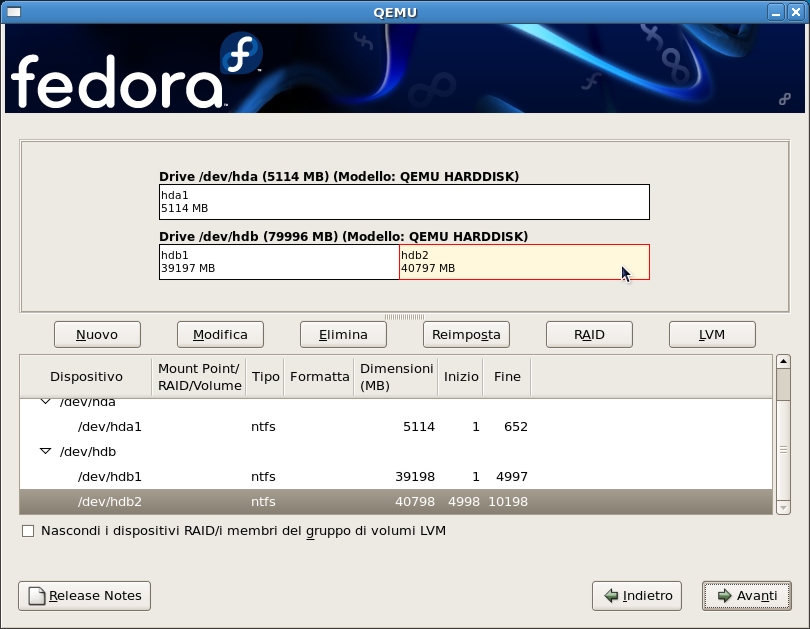
Task: Click partition list scrollbar down arrow
Action: pos(783,508)
